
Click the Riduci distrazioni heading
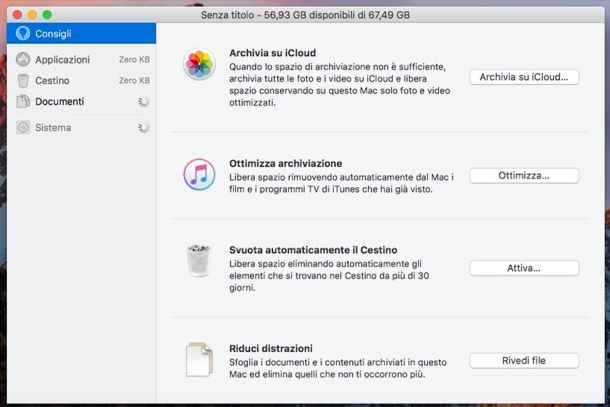coord(271,348)
